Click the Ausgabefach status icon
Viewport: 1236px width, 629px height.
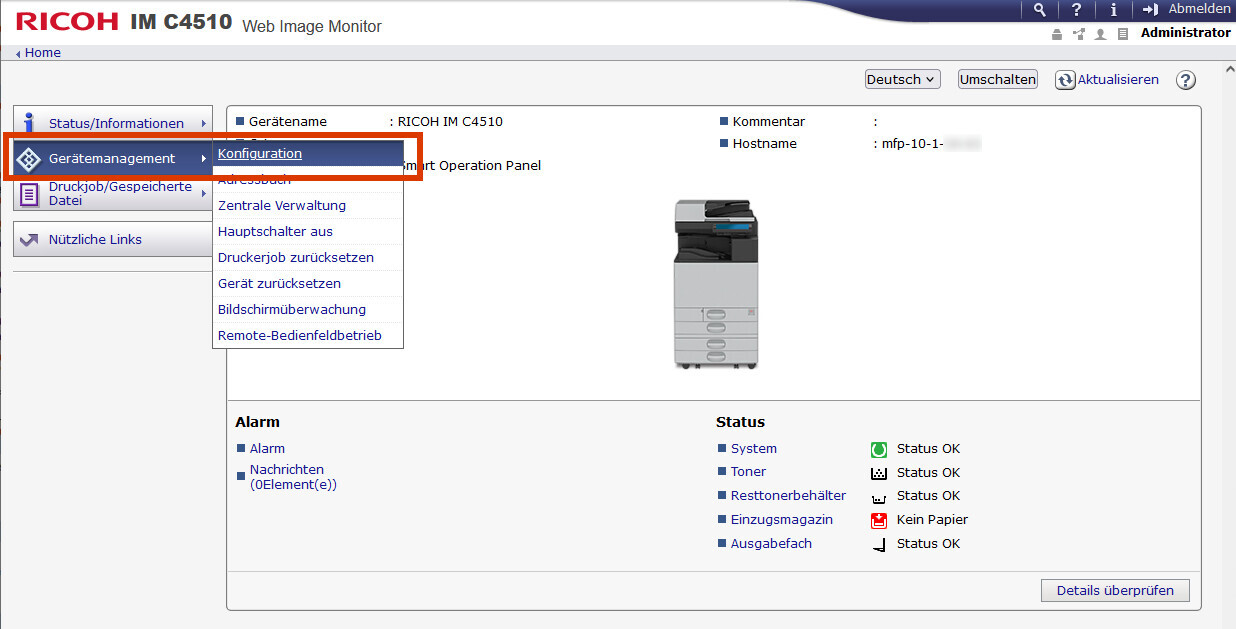pos(879,545)
